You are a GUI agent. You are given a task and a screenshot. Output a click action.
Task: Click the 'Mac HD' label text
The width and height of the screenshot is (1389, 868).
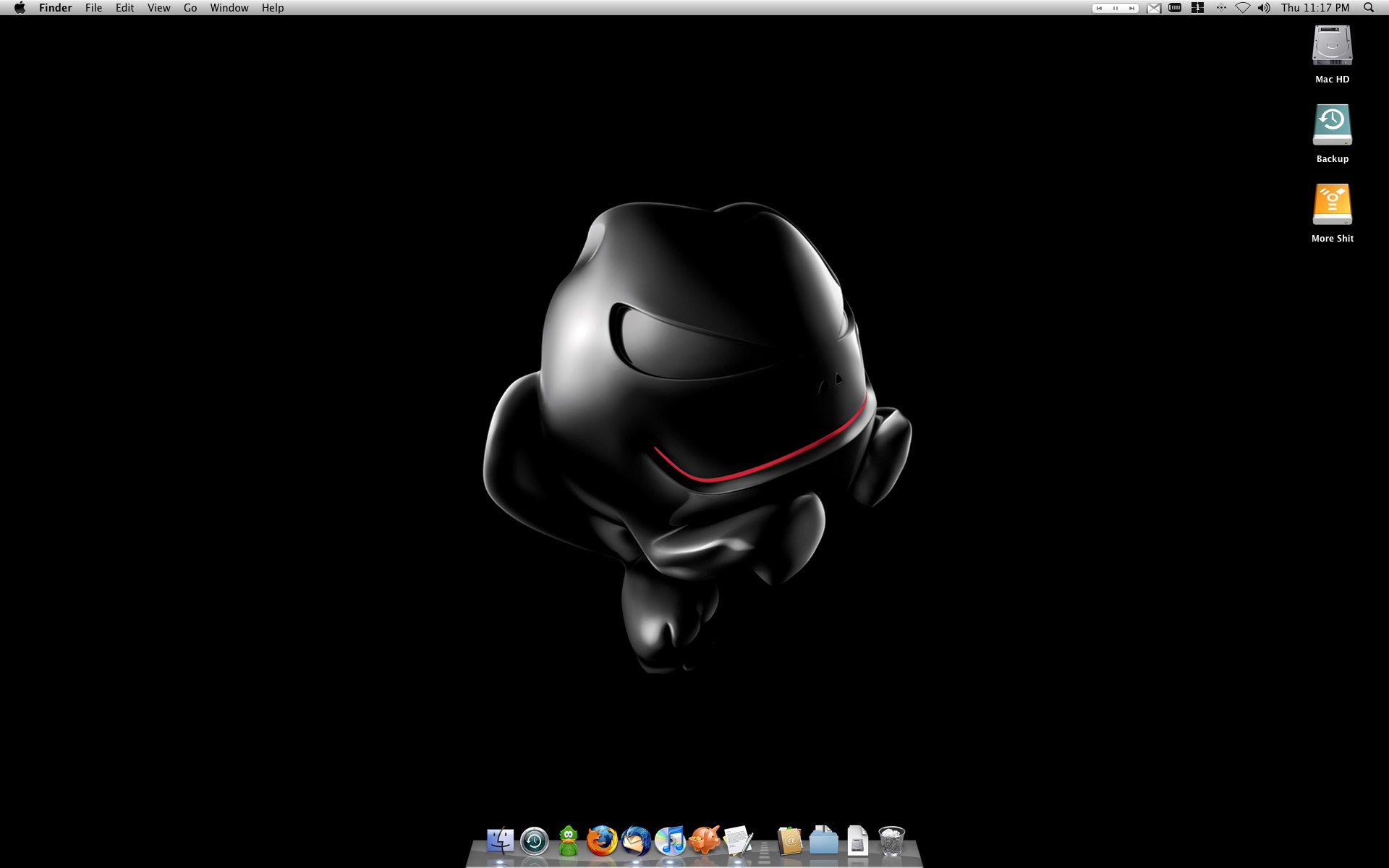(x=1332, y=80)
